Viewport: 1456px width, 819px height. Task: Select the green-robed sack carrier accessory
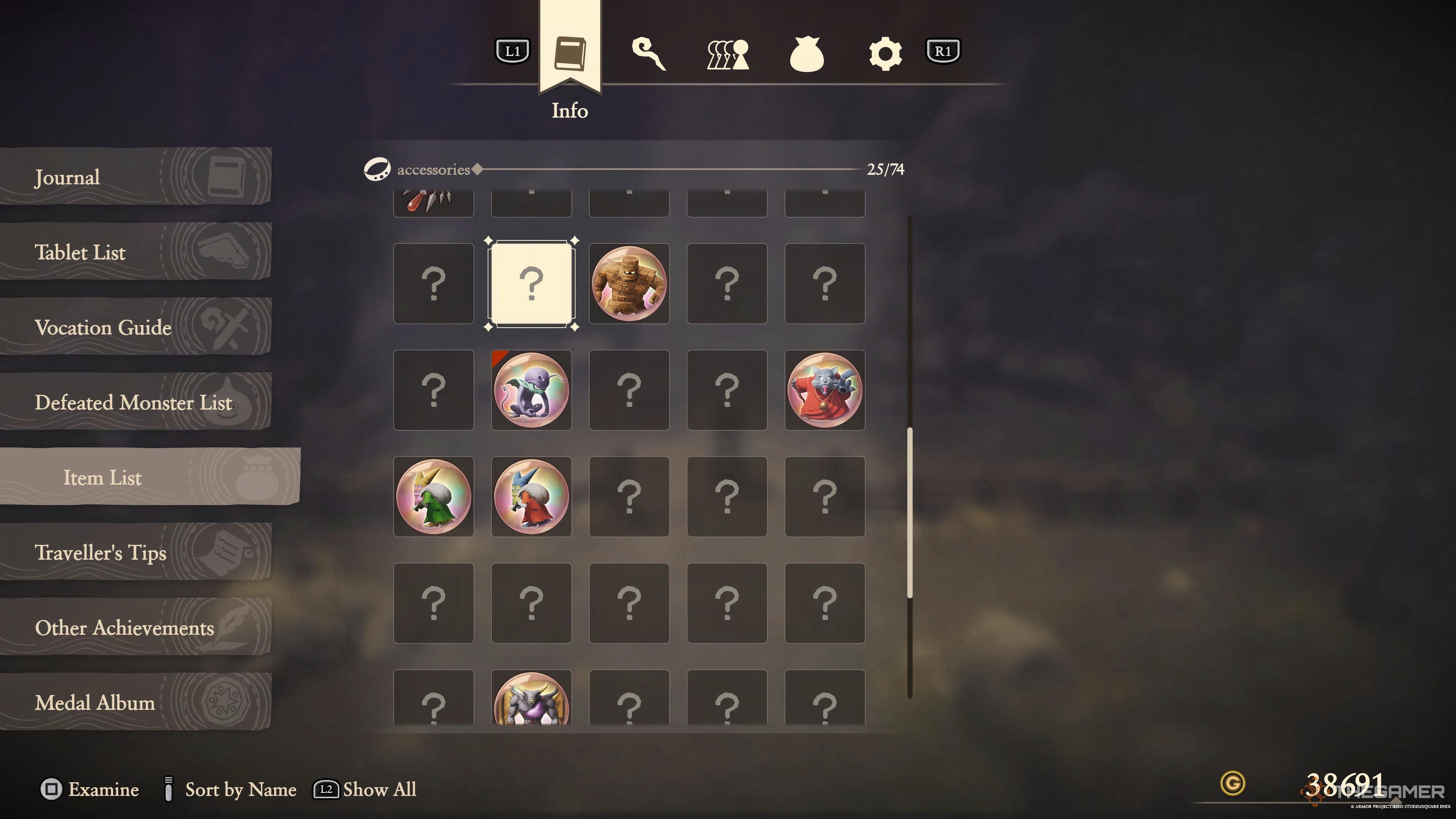coord(433,496)
